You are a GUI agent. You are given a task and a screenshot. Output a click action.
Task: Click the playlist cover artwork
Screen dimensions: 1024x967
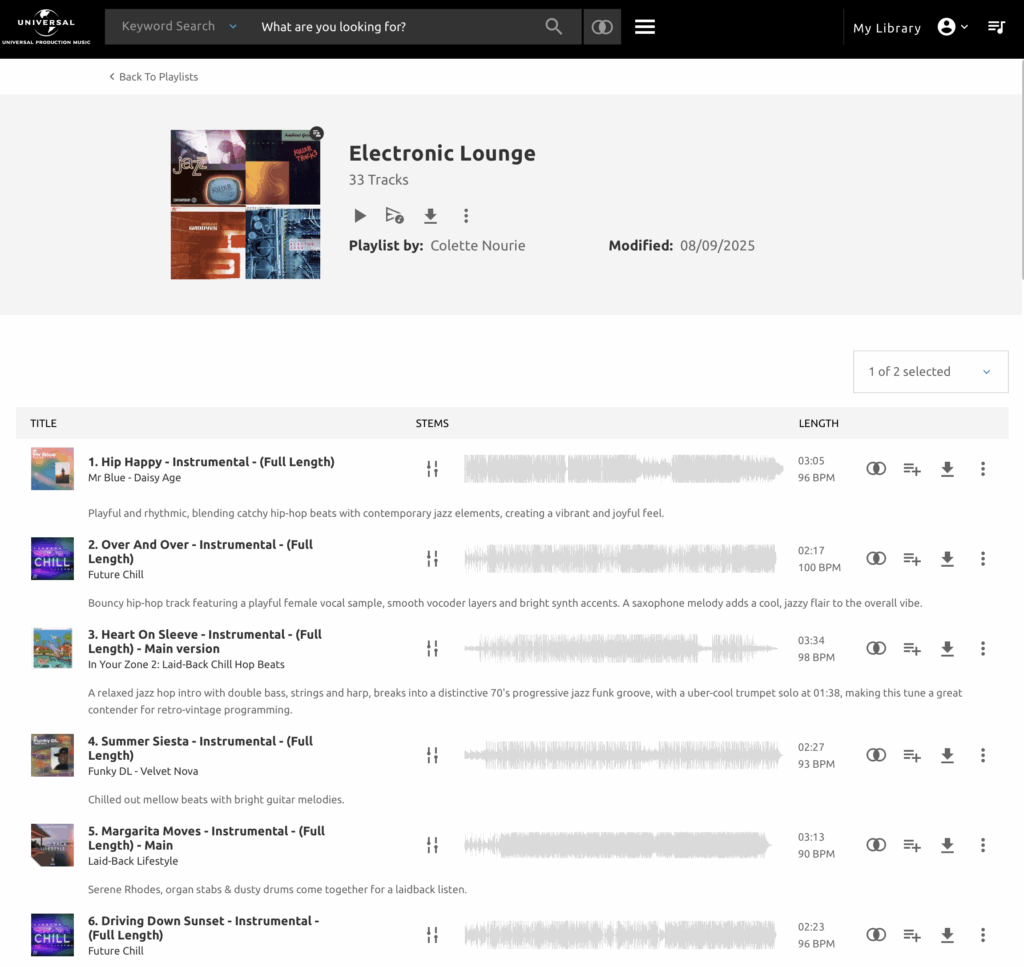coord(246,204)
